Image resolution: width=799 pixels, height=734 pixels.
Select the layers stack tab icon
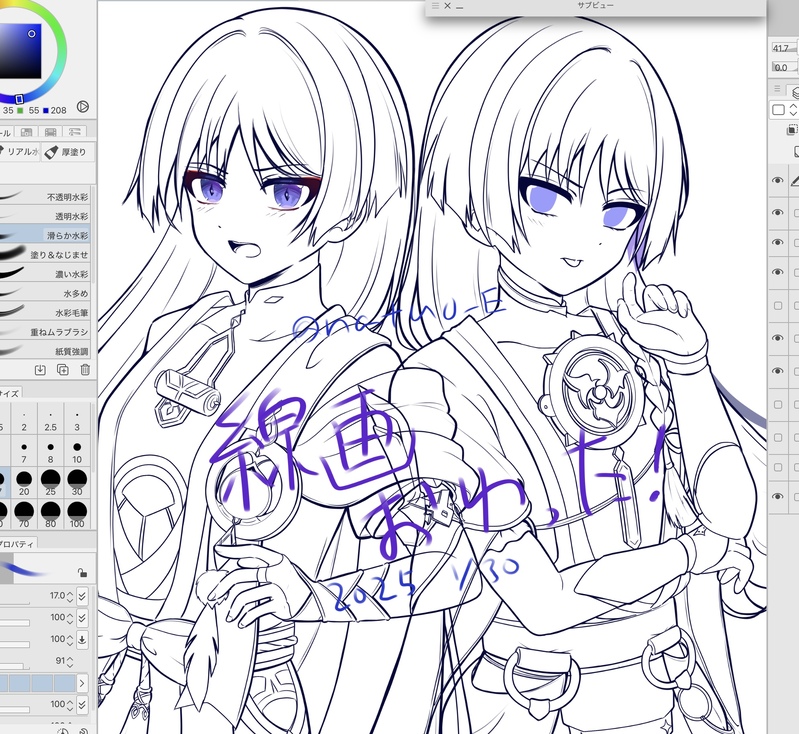pyautogui.click(x=795, y=91)
